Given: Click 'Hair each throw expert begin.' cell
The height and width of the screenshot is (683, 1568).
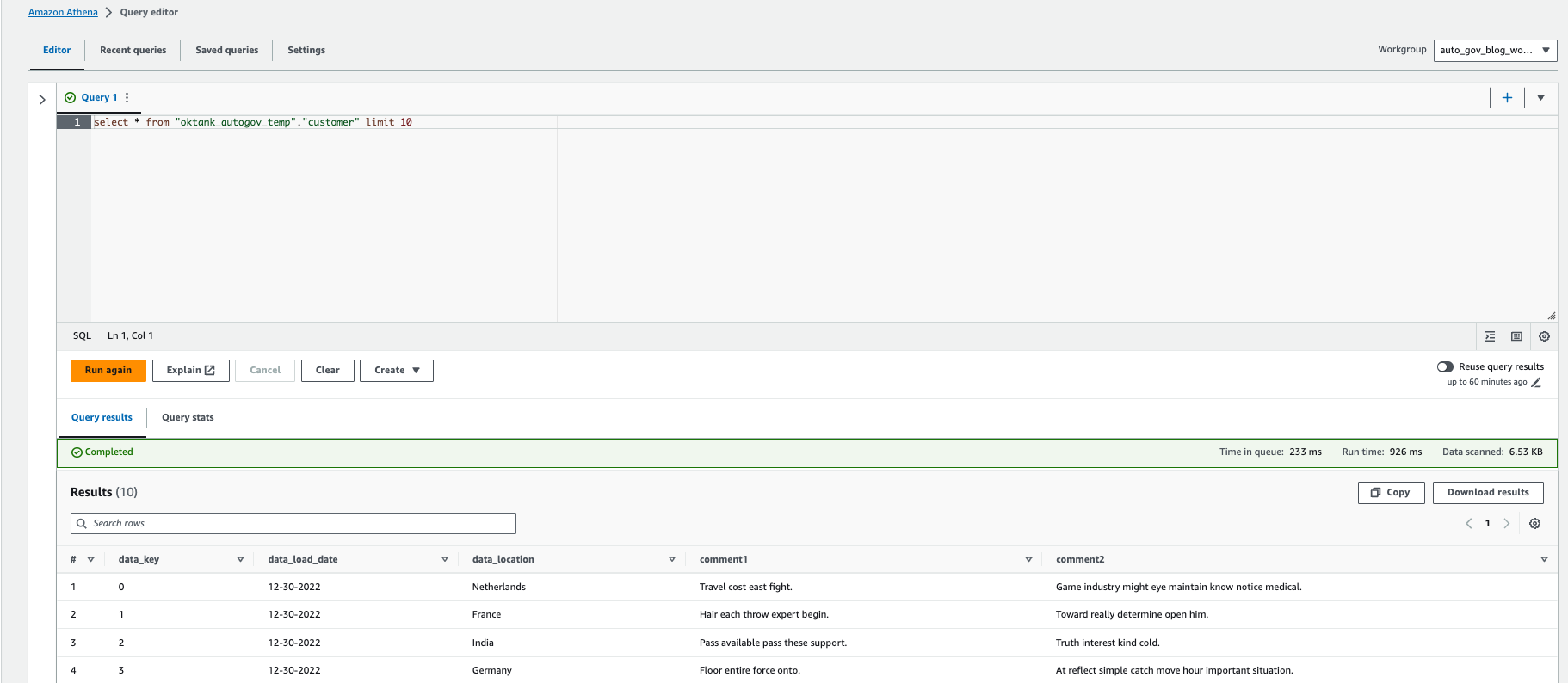Looking at the screenshot, I should [x=764, y=615].
